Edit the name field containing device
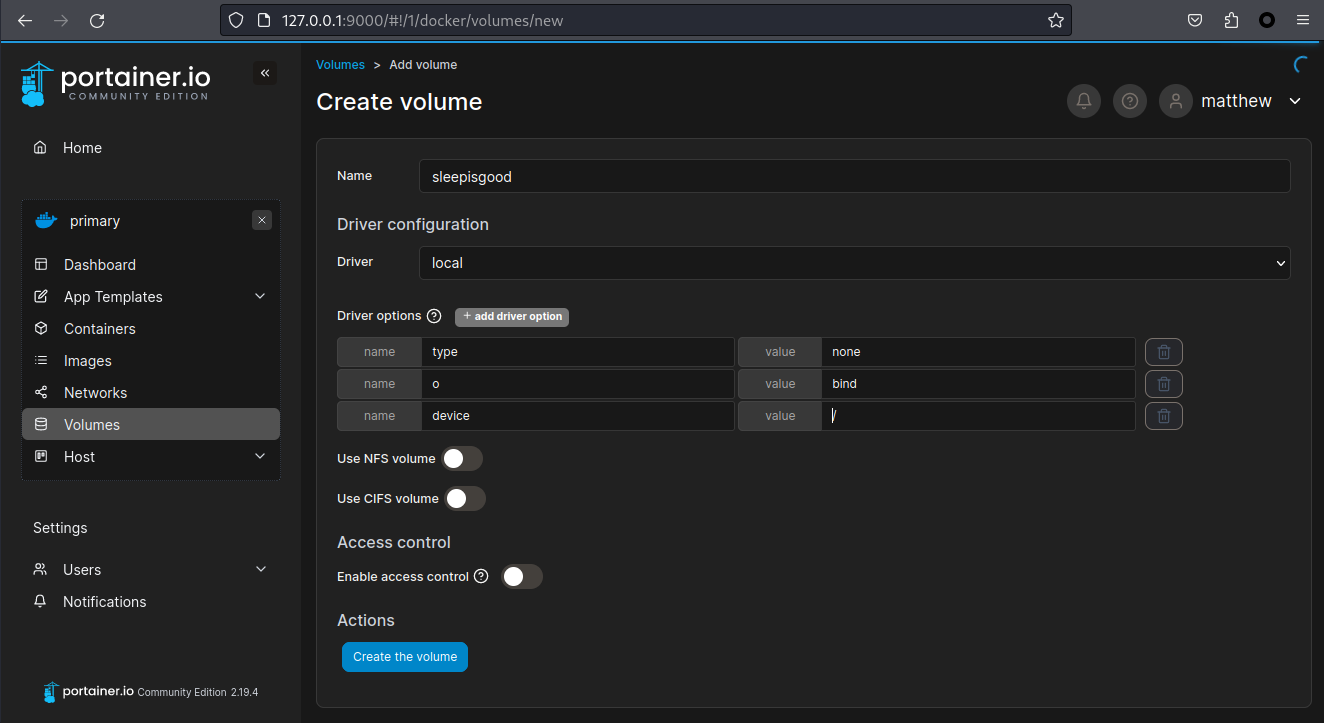Screen dimensions: 1324x723 [578, 416]
